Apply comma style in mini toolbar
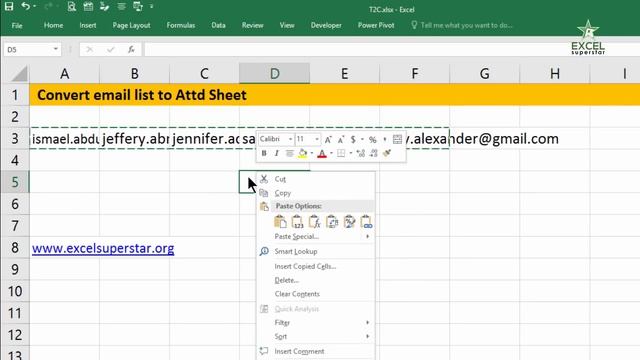The width and height of the screenshot is (640, 360). (384, 140)
